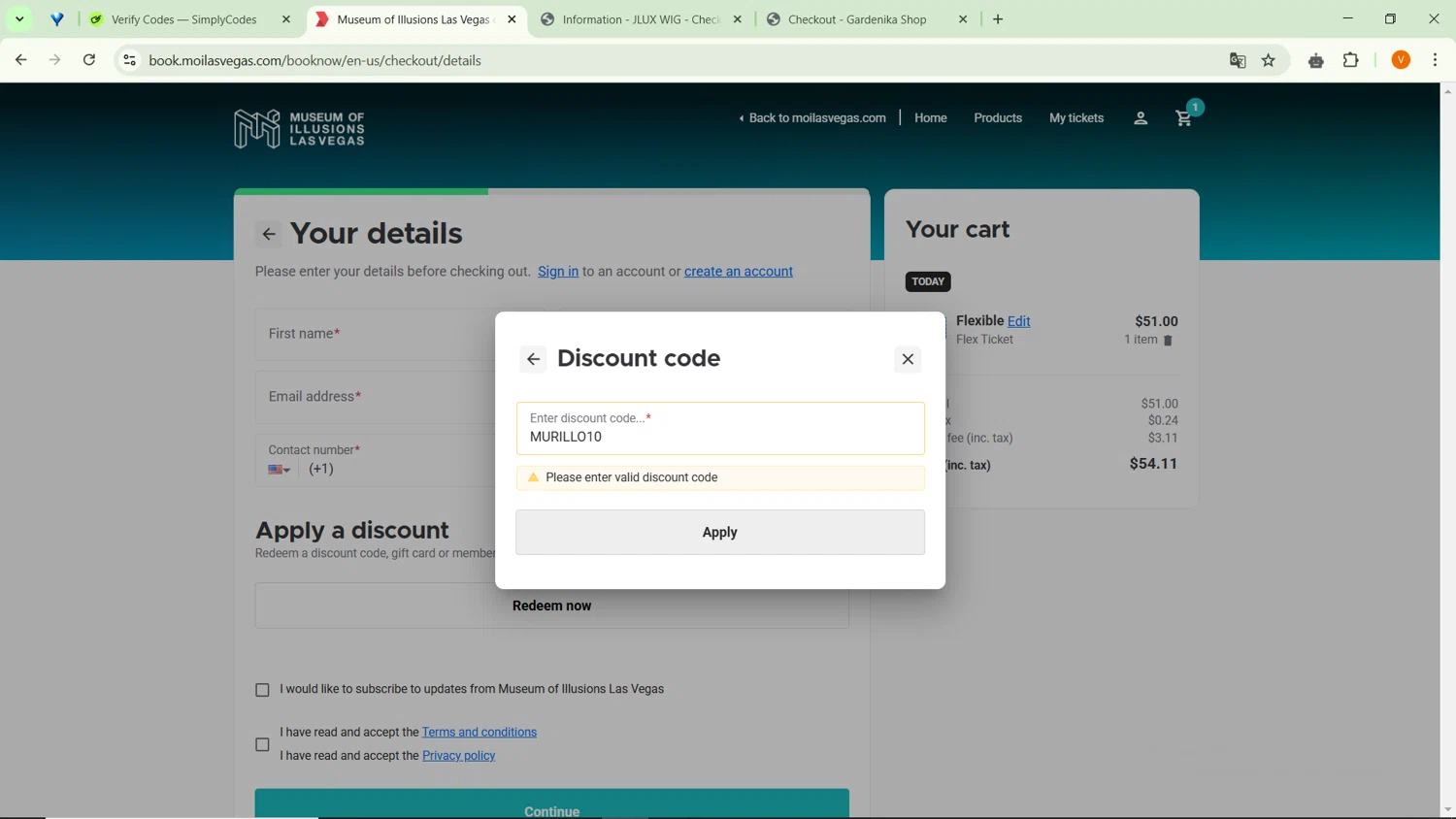
Task: Click the scrollbar down arrow
Action: (x=1447, y=810)
